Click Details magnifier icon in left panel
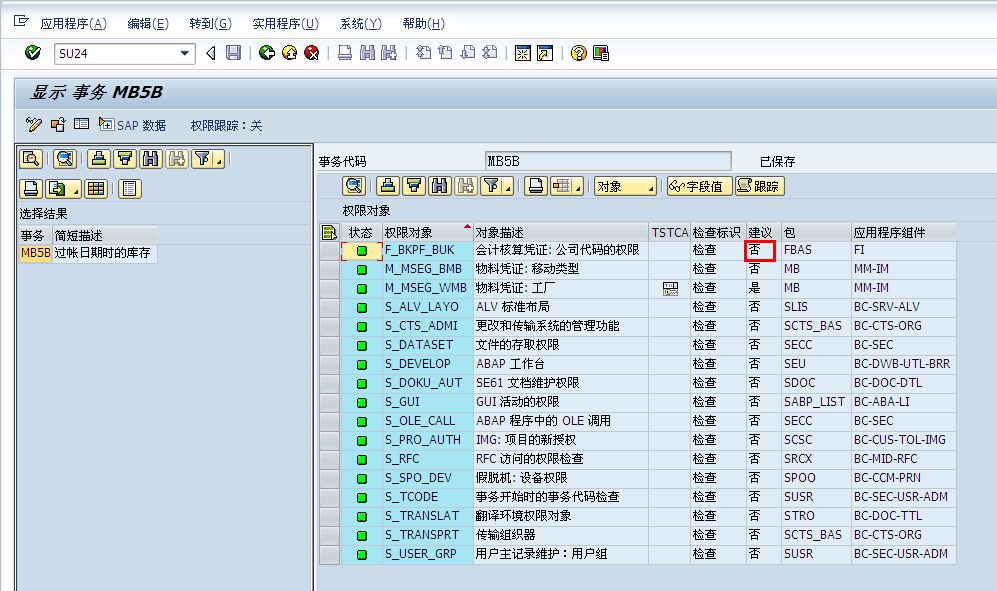997x591 pixels. click(x=31, y=159)
